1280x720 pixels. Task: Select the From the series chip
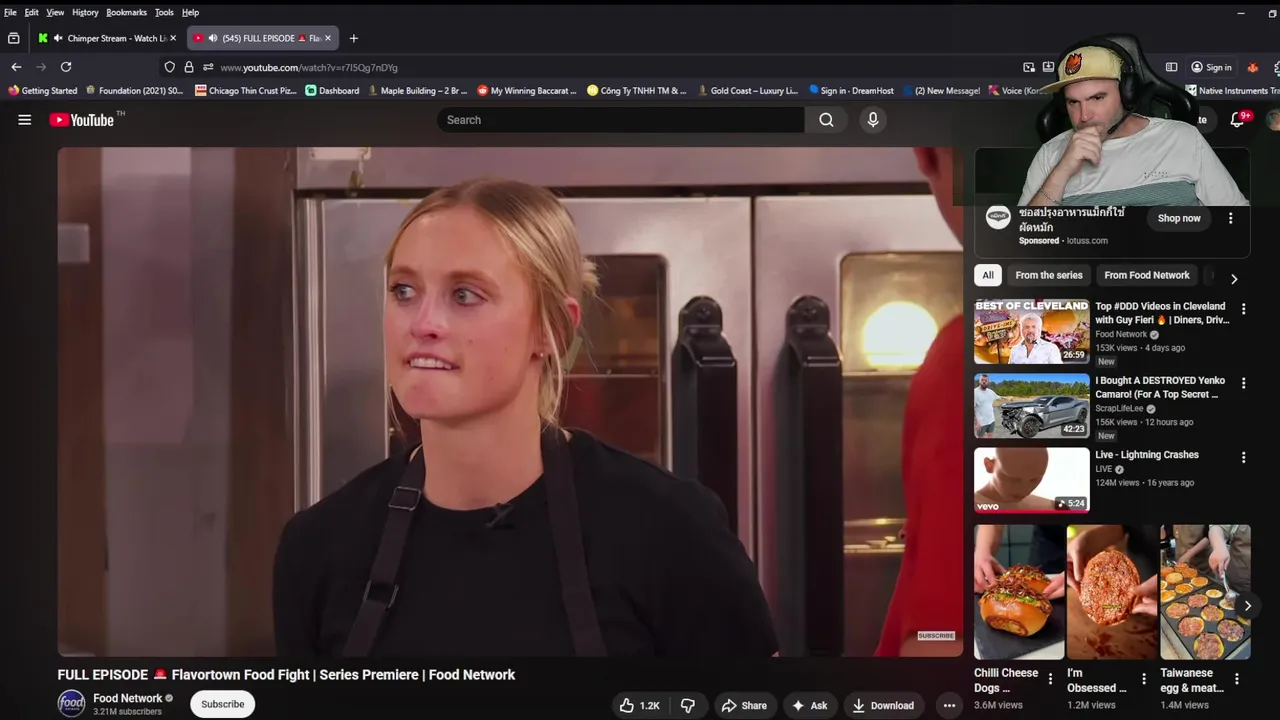(1049, 275)
